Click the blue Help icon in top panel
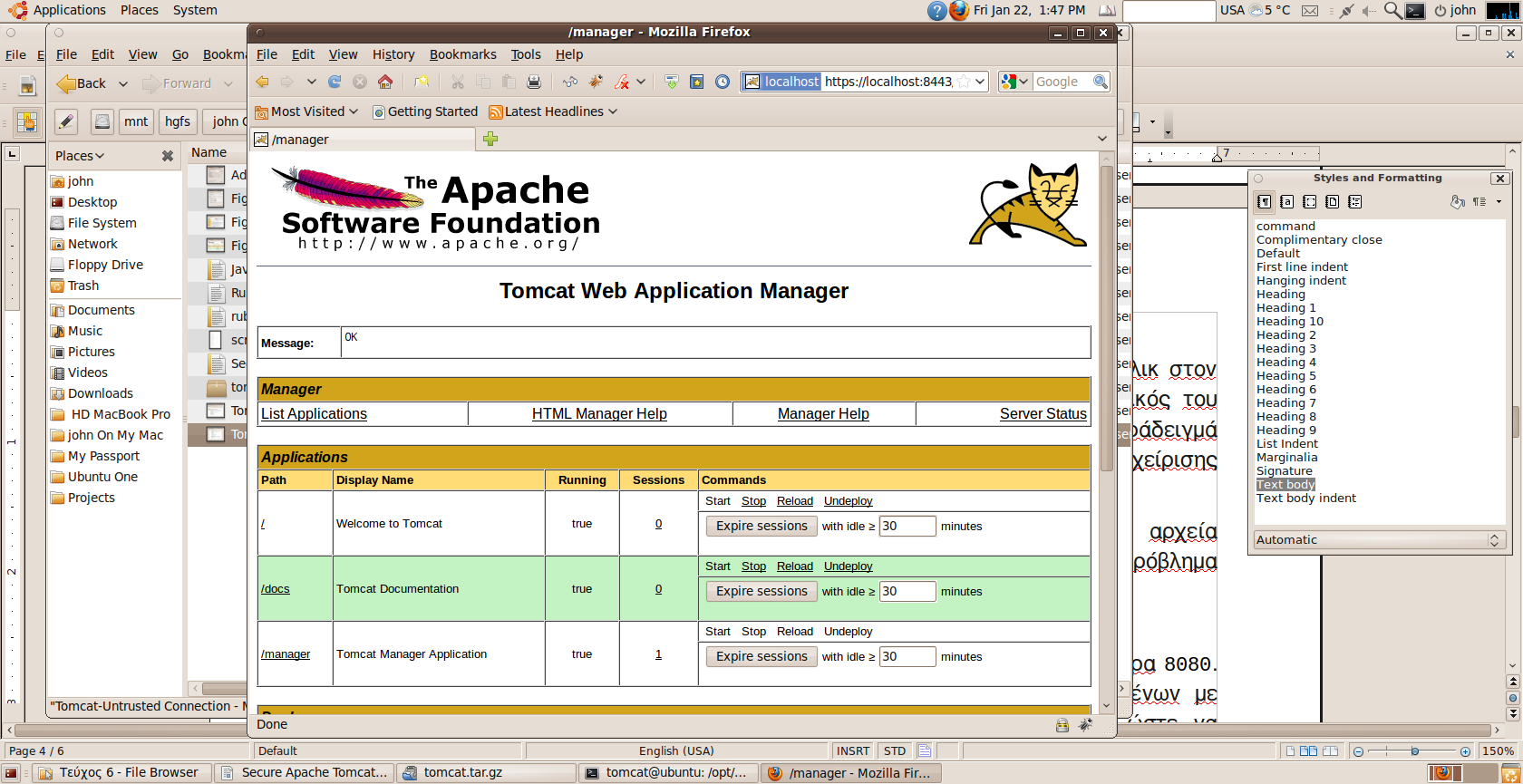1523x784 pixels. point(937,11)
